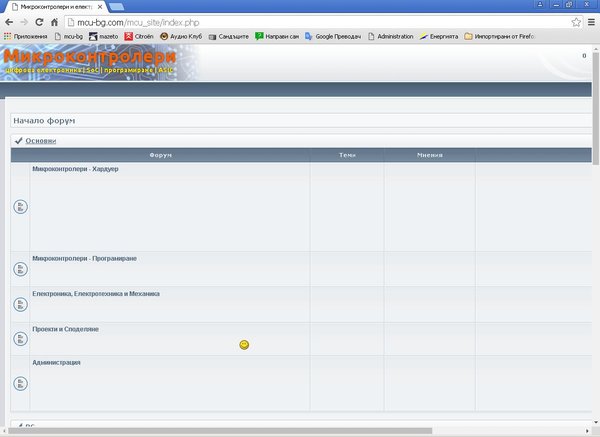600x437 pixels.
Task: Open the Микроконтролери - Хардуер forum
Action: tap(75, 169)
